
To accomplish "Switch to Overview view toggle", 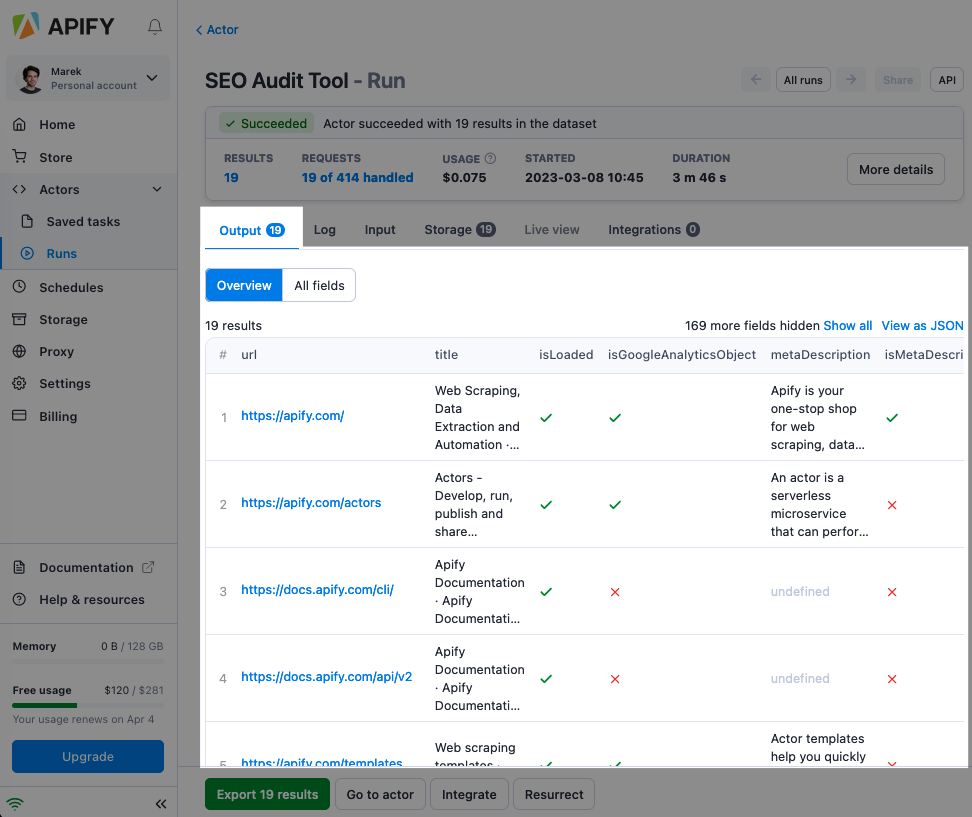I will (x=244, y=285).
